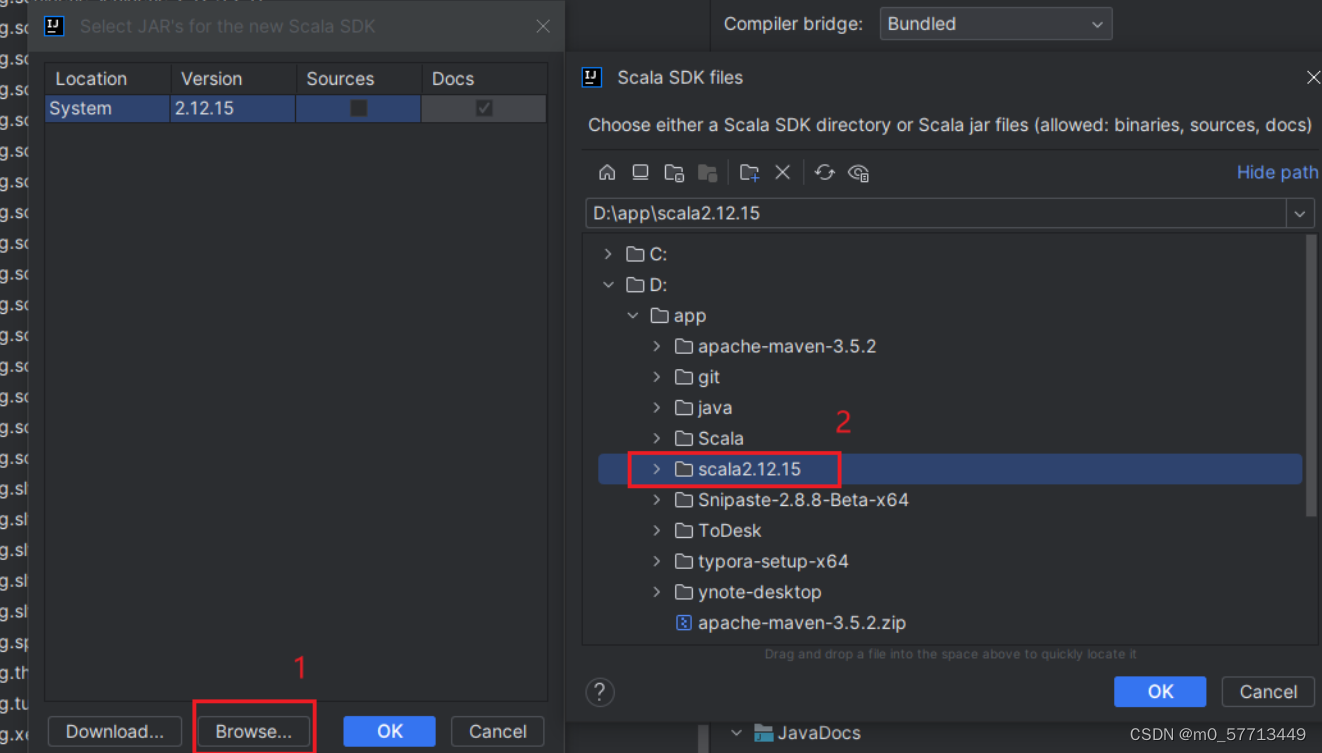This screenshot has width=1322, height=753.
Task: Expand the ToDesk folder
Action: tap(657, 530)
